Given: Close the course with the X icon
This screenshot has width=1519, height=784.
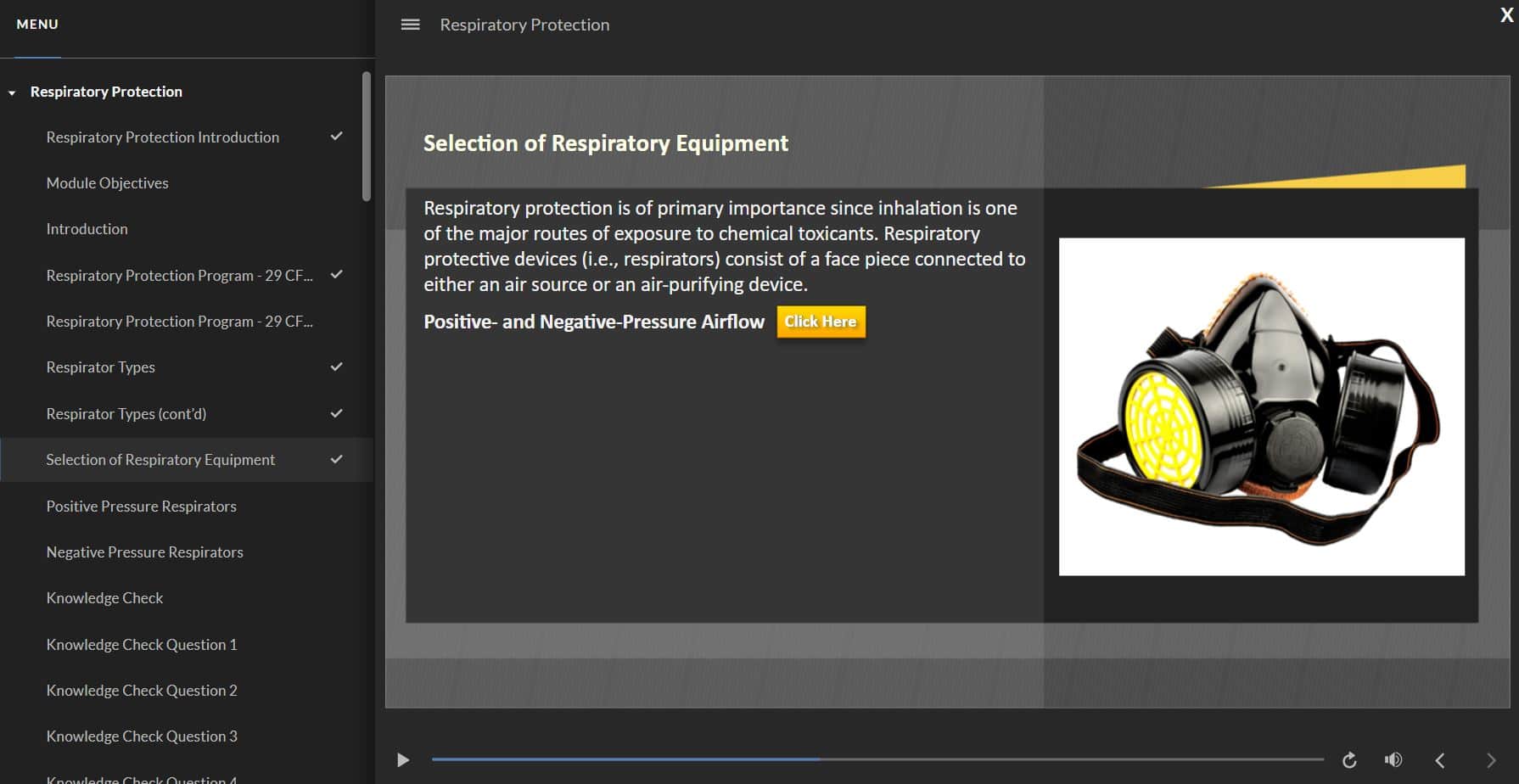Looking at the screenshot, I should (x=1506, y=15).
